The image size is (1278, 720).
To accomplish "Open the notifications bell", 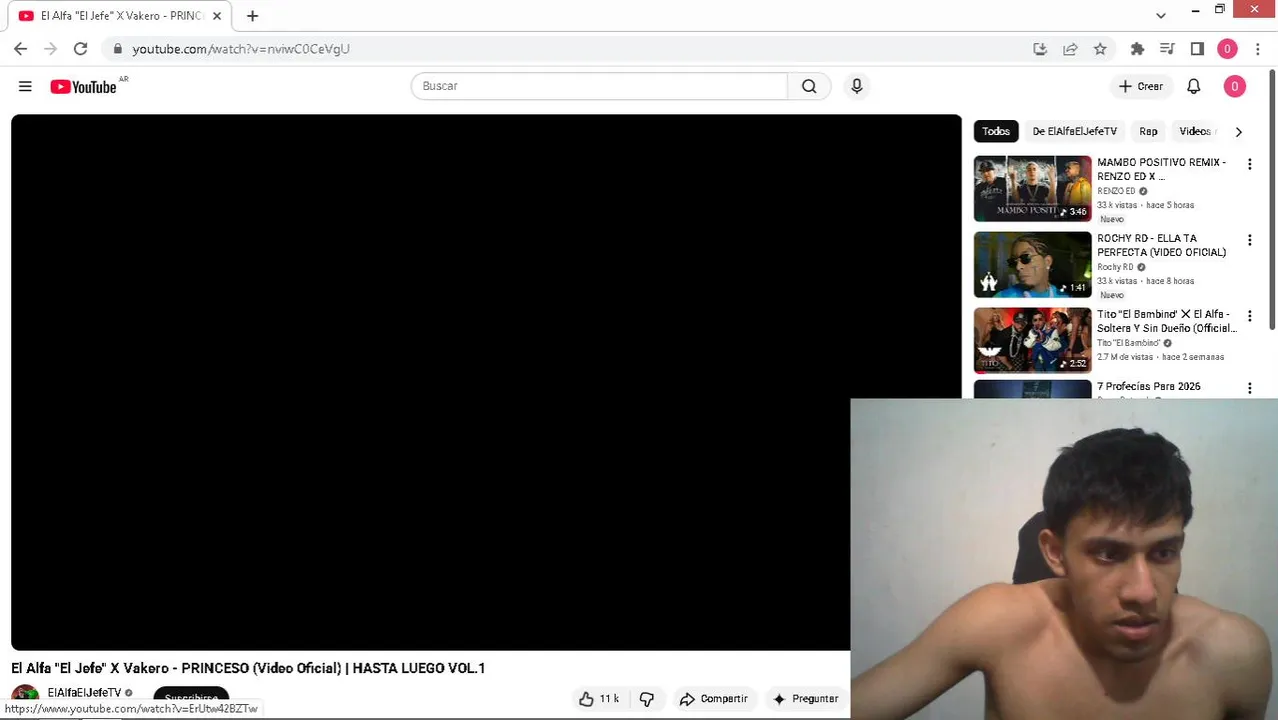I will tap(1193, 86).
